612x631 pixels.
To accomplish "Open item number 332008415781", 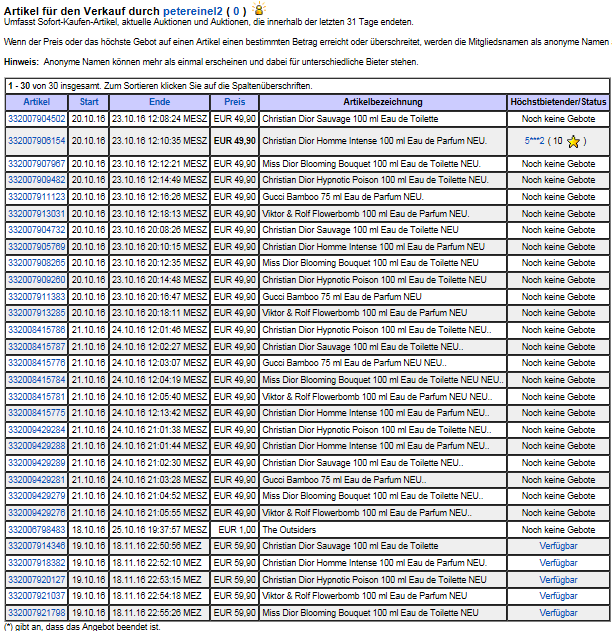I will (x=37, y=396).
